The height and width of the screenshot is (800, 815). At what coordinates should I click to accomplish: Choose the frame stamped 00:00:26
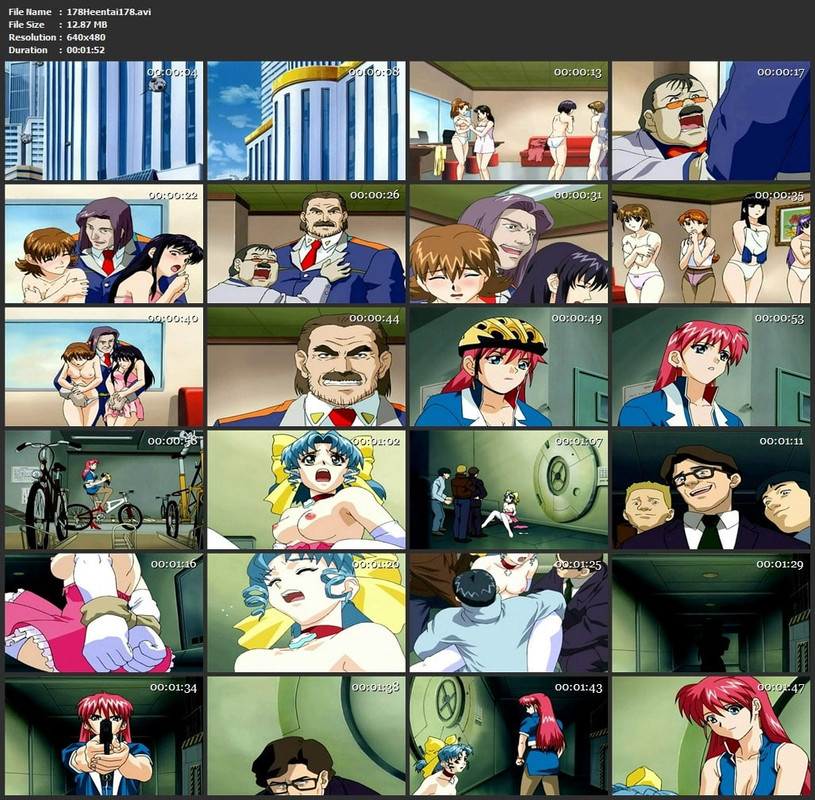point(306,244)
